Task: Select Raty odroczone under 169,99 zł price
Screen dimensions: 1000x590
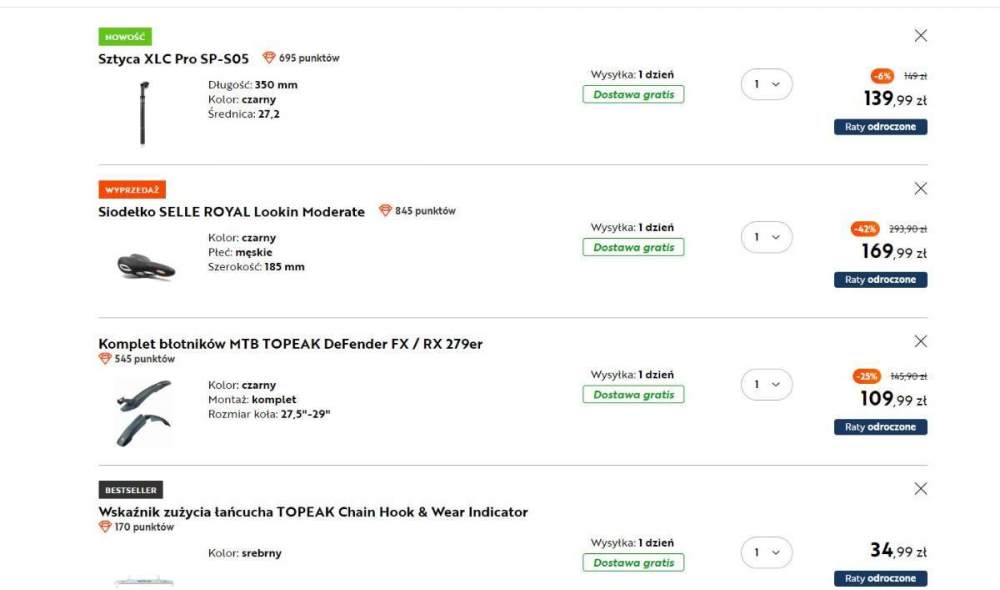Action: coord(880,280)
